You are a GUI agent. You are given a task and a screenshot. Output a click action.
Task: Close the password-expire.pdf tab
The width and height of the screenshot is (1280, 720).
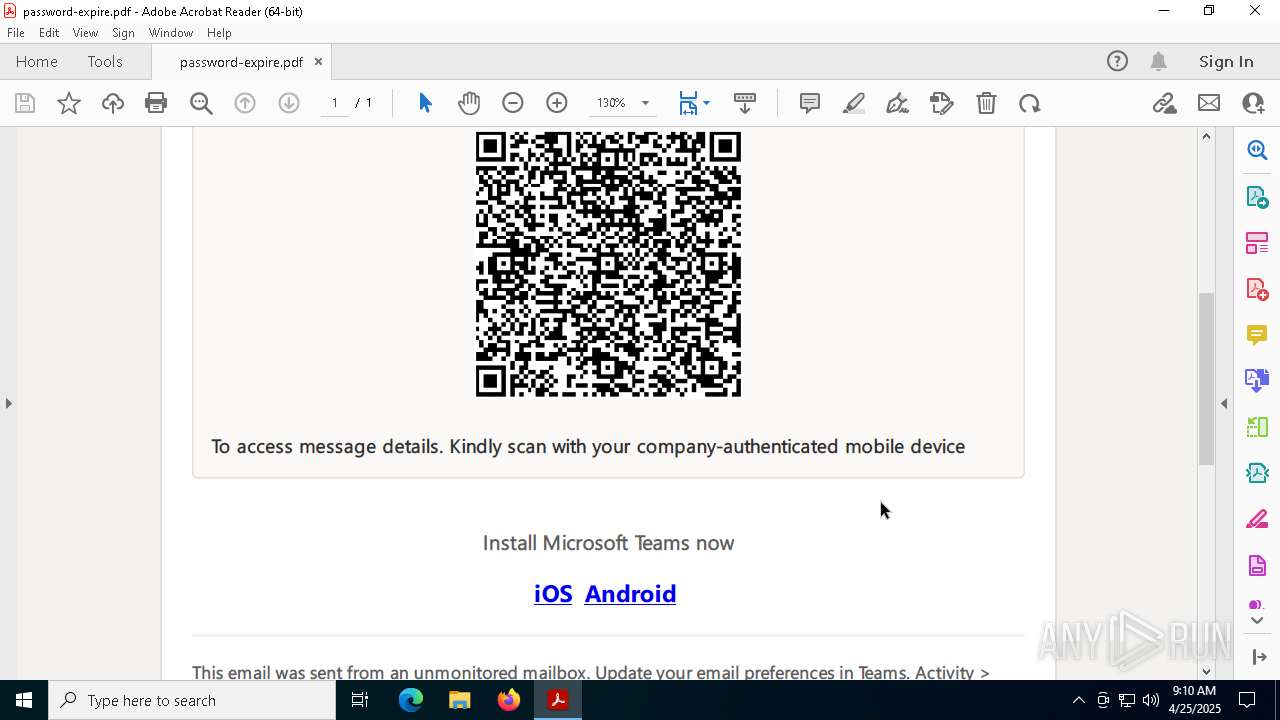coord(318,62)
